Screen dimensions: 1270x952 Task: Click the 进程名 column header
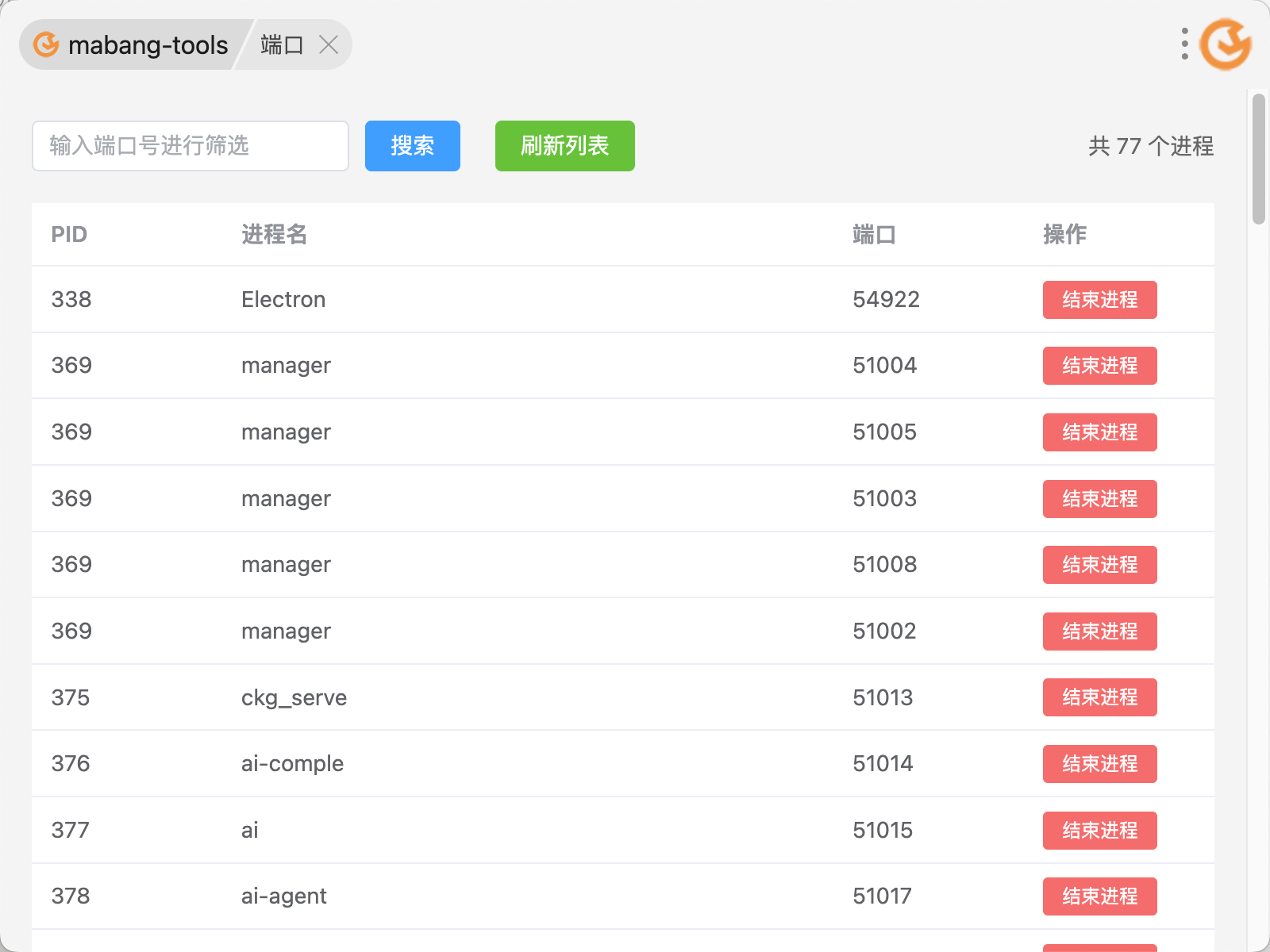coord(274,234)
